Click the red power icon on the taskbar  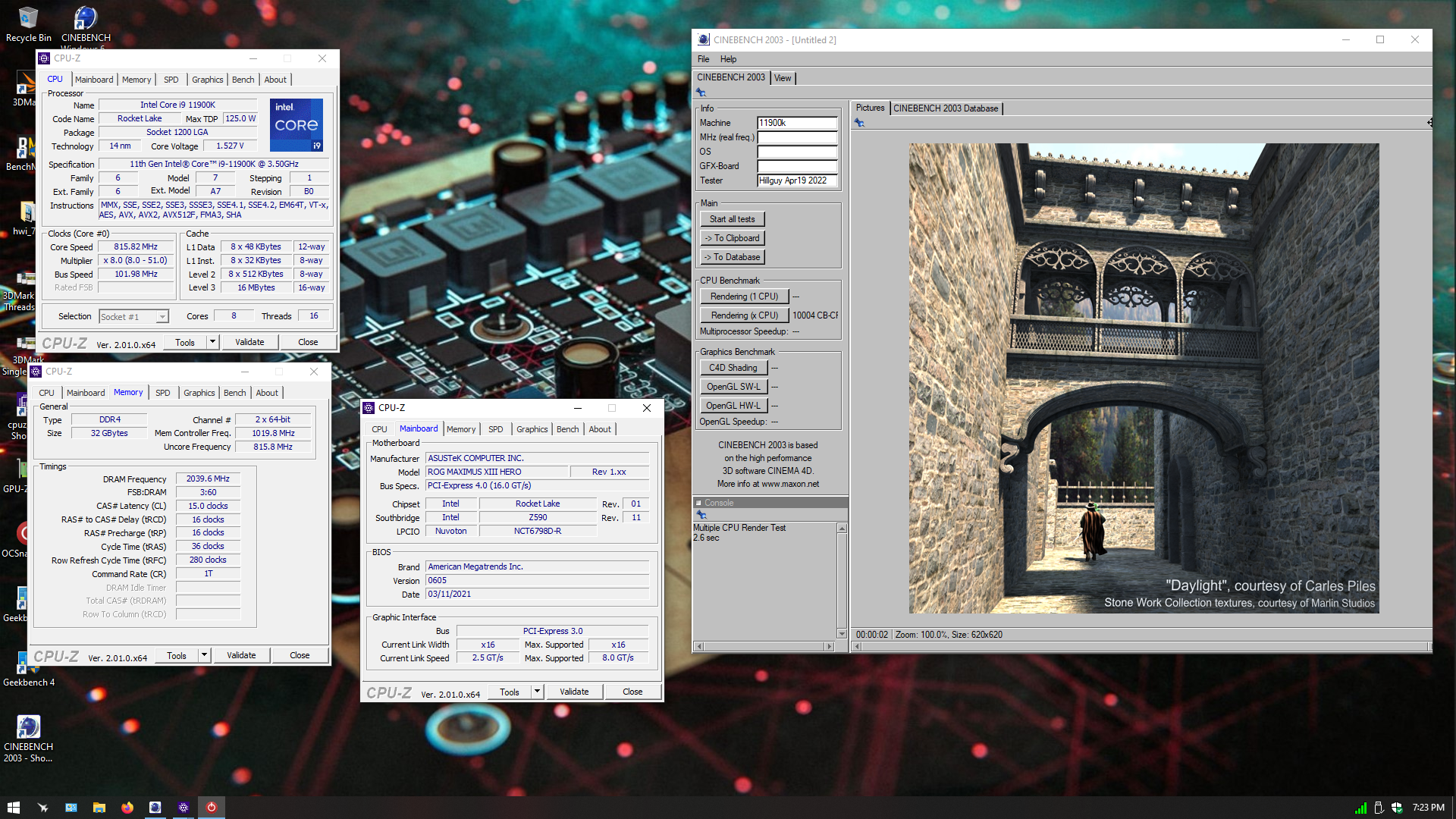(x=212, y=808)
